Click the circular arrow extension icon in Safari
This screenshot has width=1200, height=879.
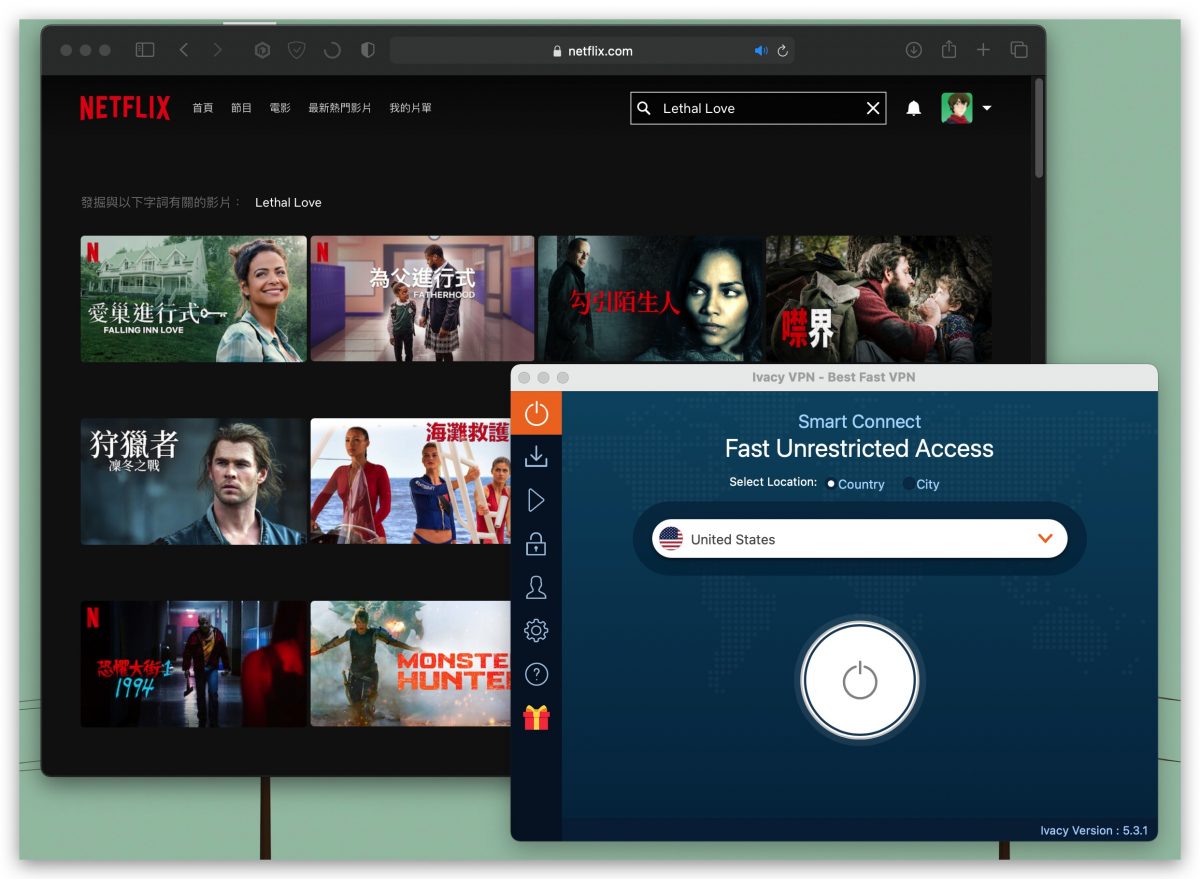pyautogui.click(x=332, y=50)
